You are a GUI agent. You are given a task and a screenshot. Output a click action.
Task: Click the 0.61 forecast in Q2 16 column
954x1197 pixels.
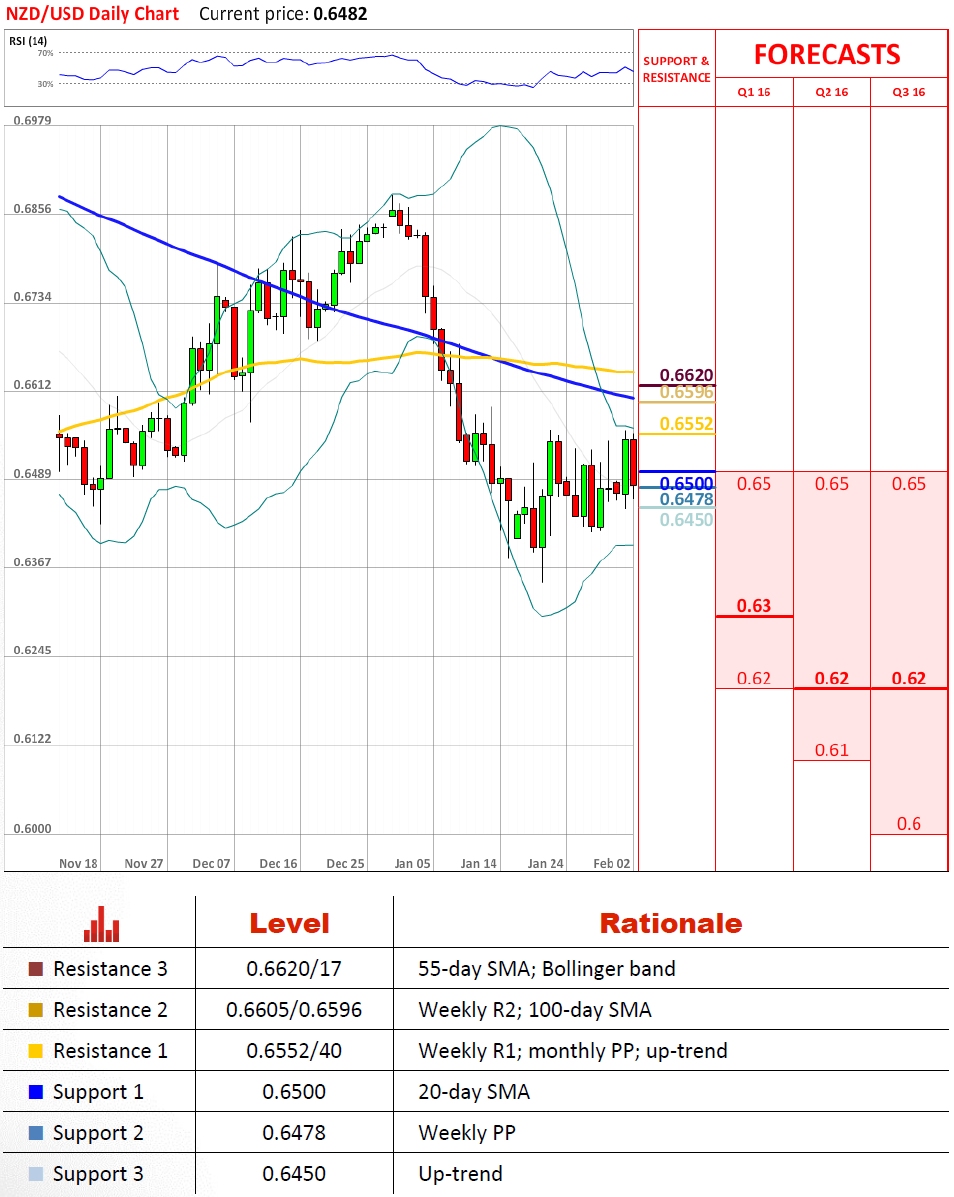click(832, 750)
